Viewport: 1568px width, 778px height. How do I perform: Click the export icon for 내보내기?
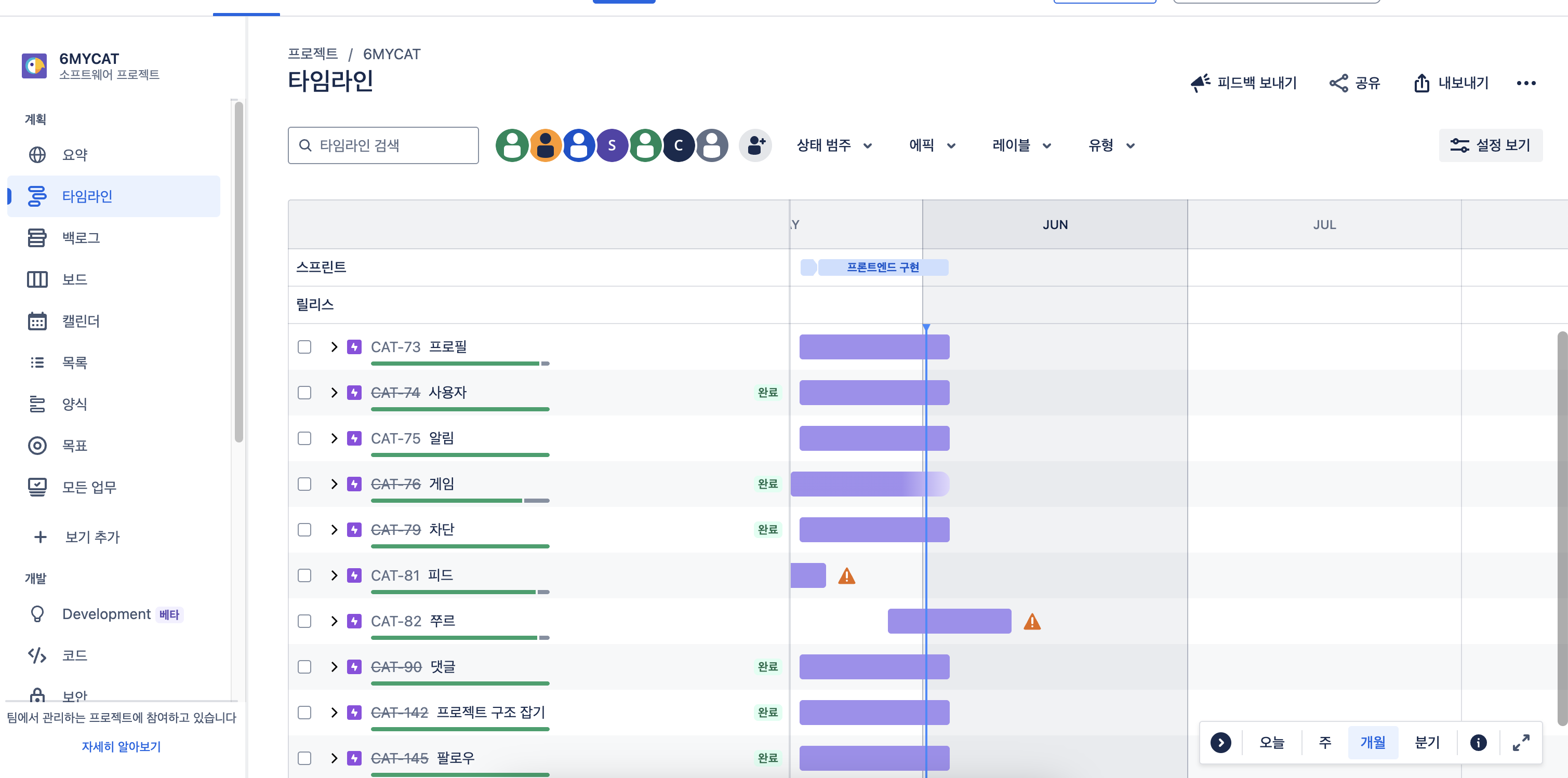pos(1421,83)
